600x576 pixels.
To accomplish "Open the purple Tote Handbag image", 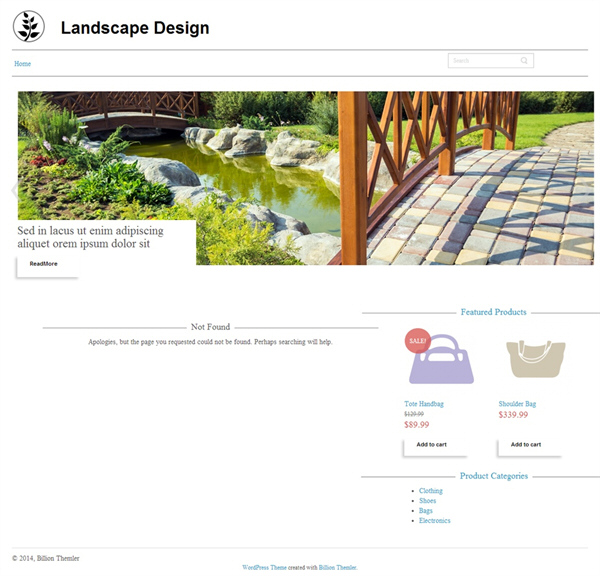I will click(442, 359).
